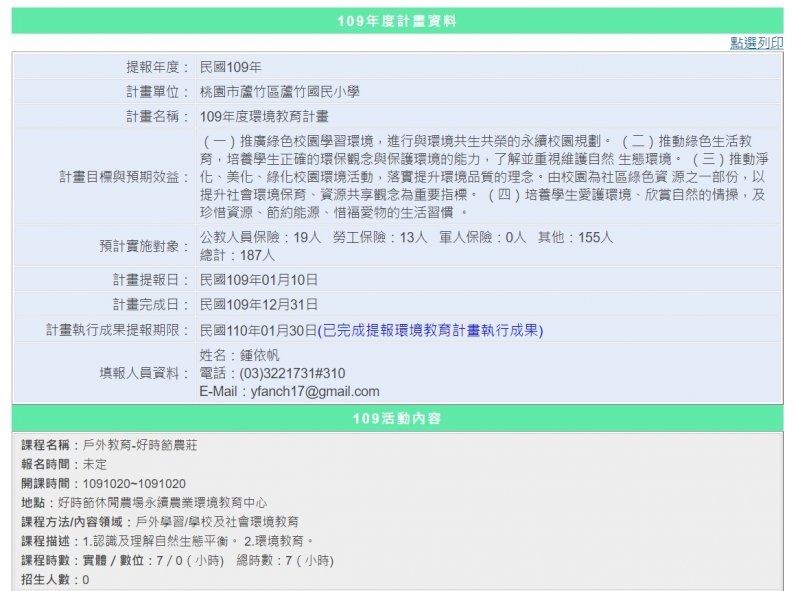Screen dimensions: 800x591
Task: Select the 民國109年12月31日 completion date
Action: [259, 305]
